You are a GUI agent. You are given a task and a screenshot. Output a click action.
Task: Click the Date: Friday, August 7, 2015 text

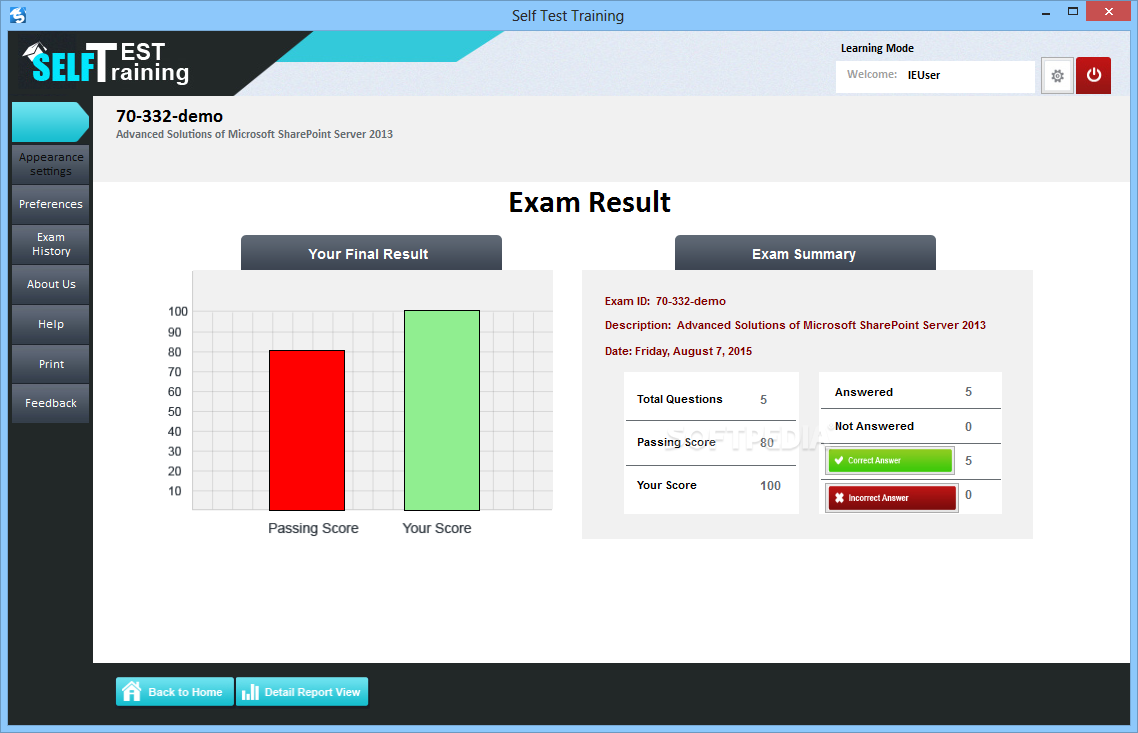678,351
